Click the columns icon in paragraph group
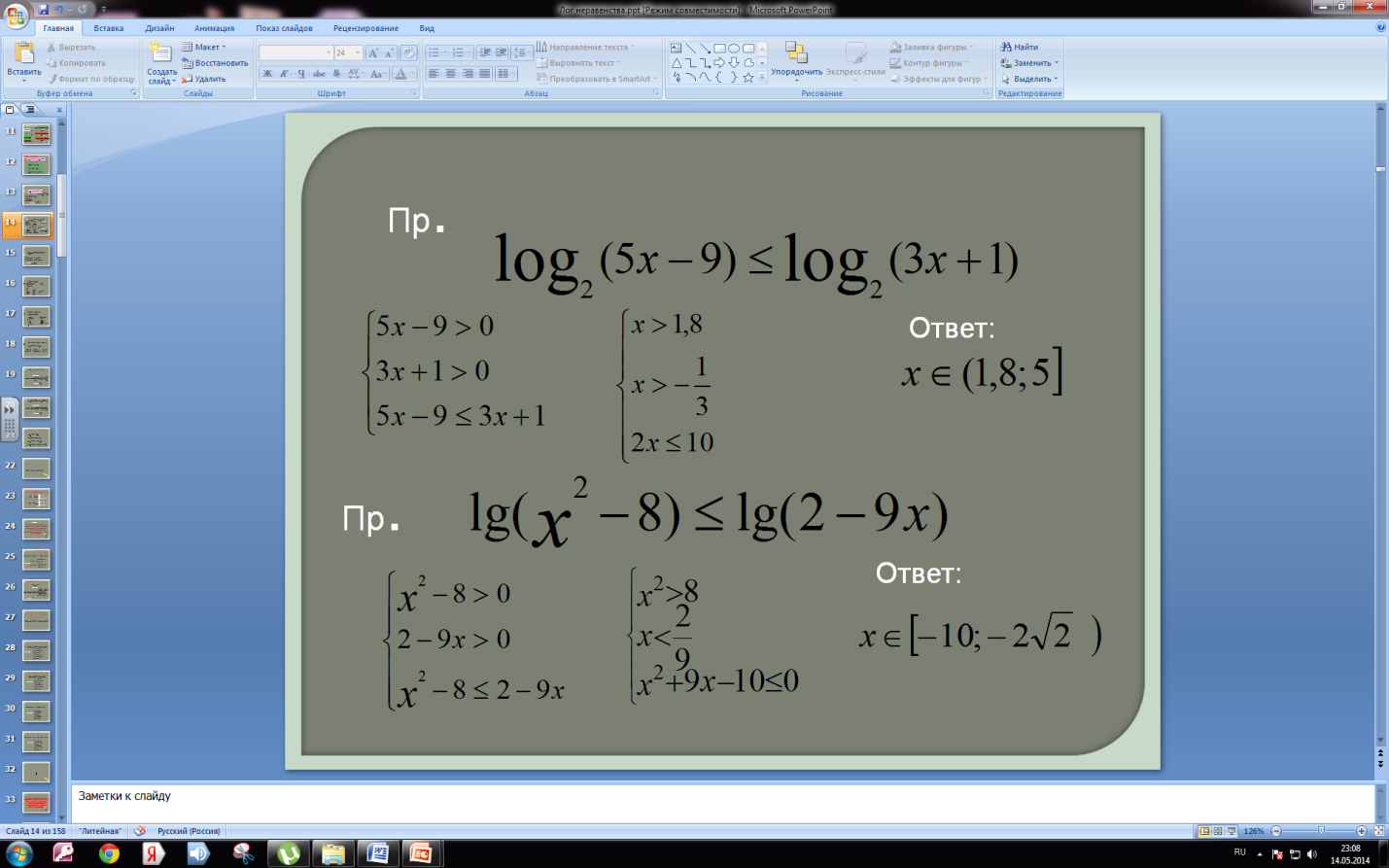 tap(505, 74)
